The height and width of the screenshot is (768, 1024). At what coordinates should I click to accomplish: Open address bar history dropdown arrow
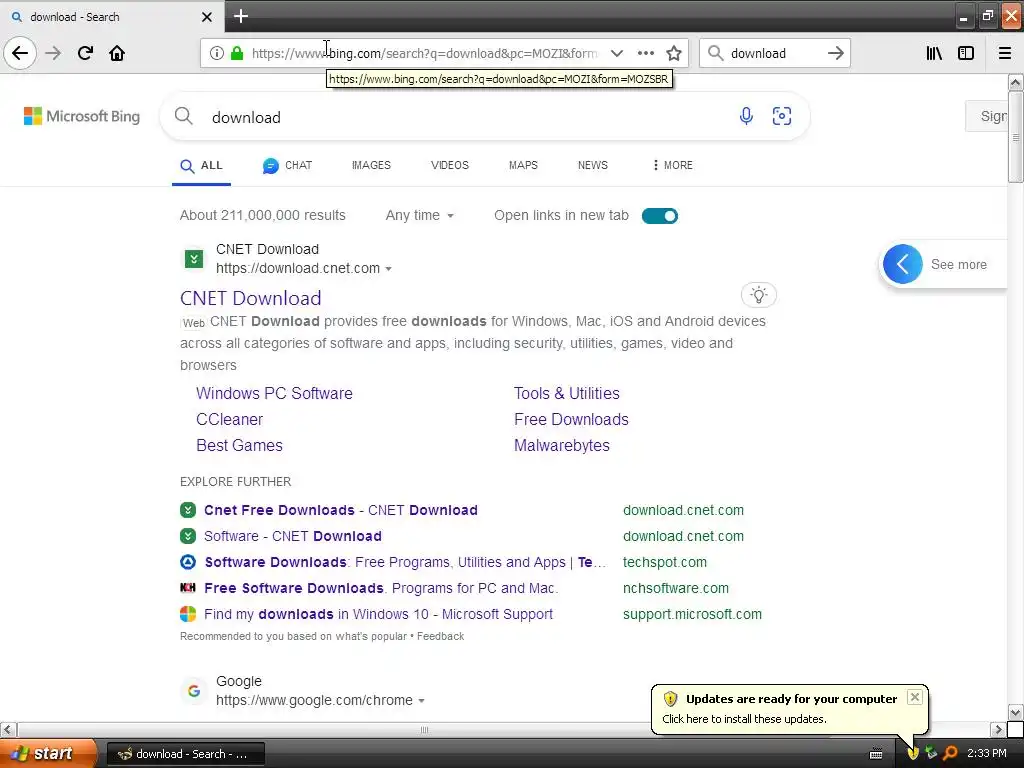tap(616, 53)
